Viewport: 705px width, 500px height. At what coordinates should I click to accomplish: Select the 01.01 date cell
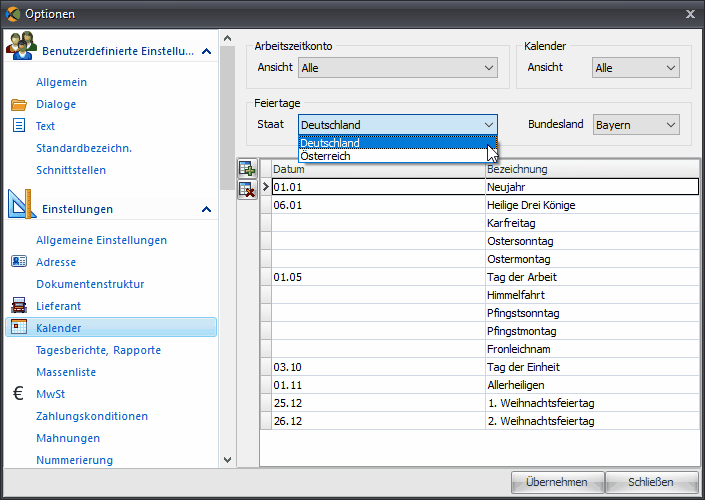(x=379, y=187)
